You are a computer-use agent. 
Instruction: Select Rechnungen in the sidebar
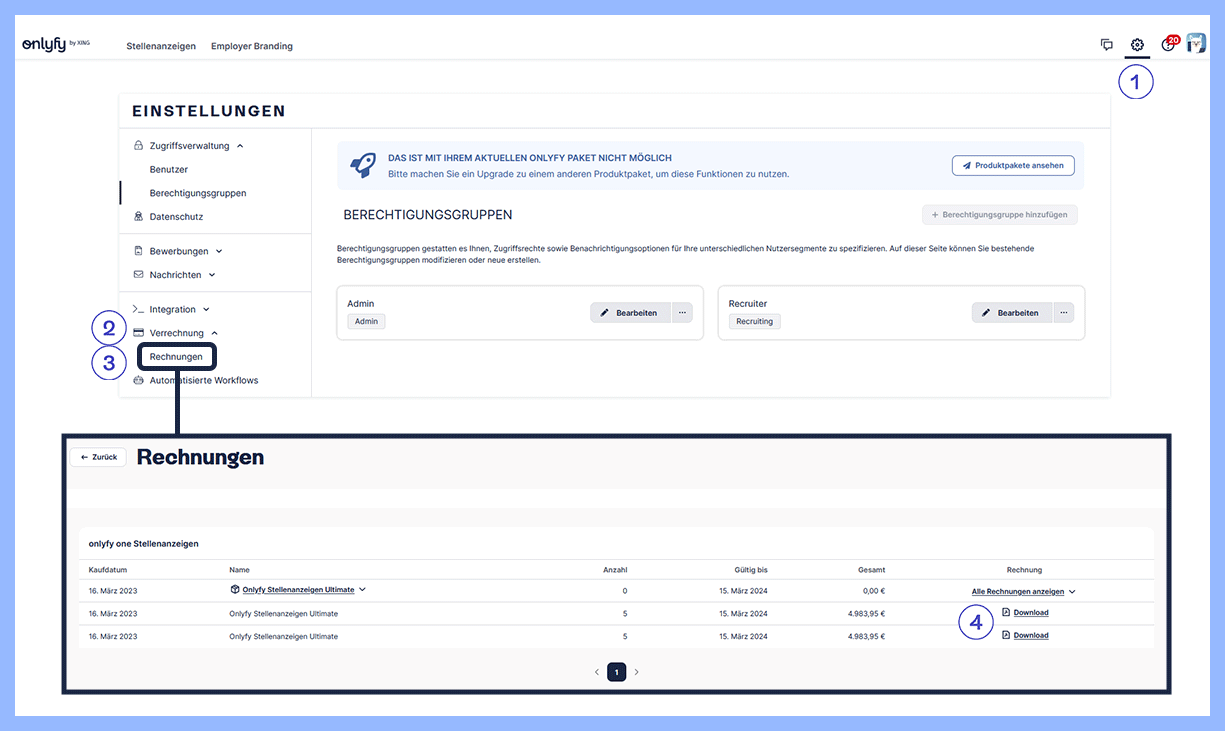[176, 357]
